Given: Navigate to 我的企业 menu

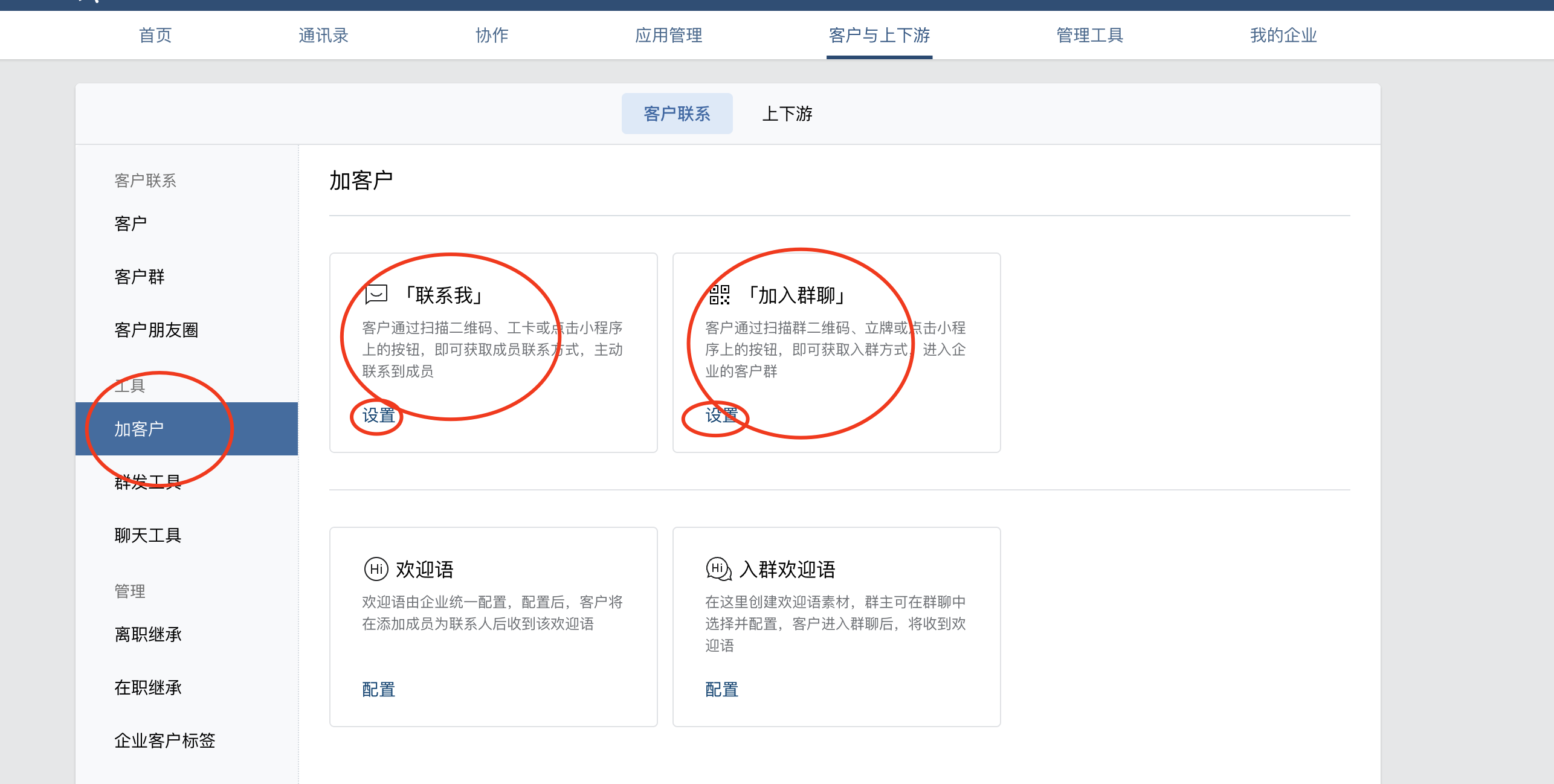Looking at the screenshot, I should click(1283, 35).
